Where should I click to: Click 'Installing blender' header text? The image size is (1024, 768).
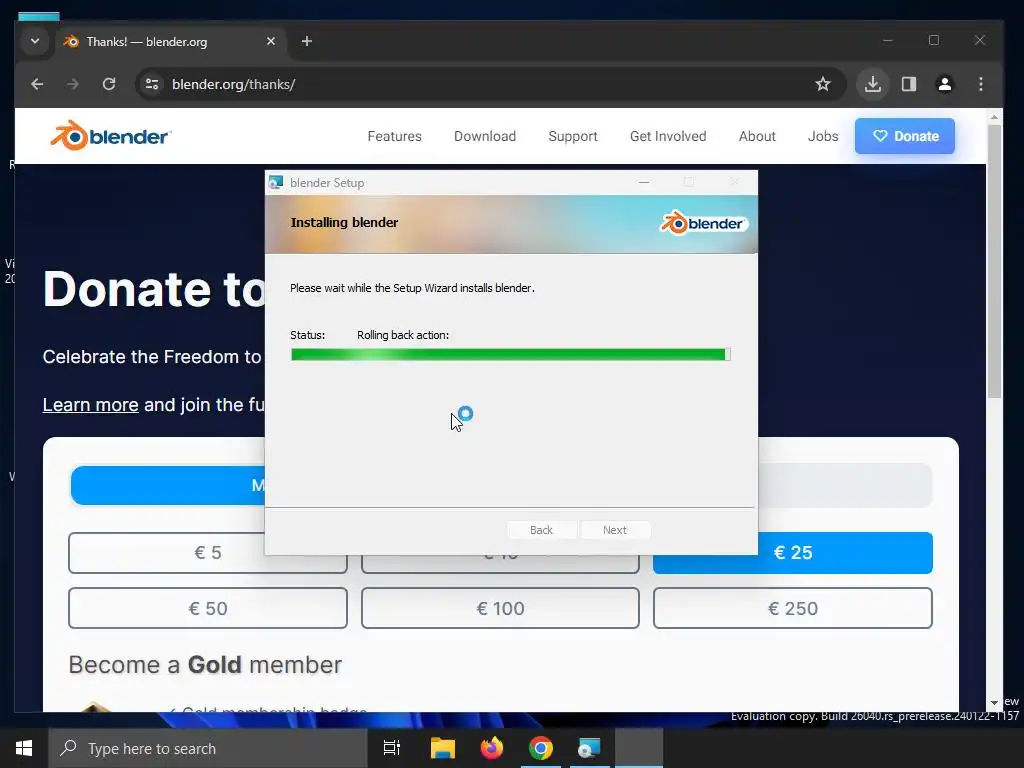click(x=344, y=223)
